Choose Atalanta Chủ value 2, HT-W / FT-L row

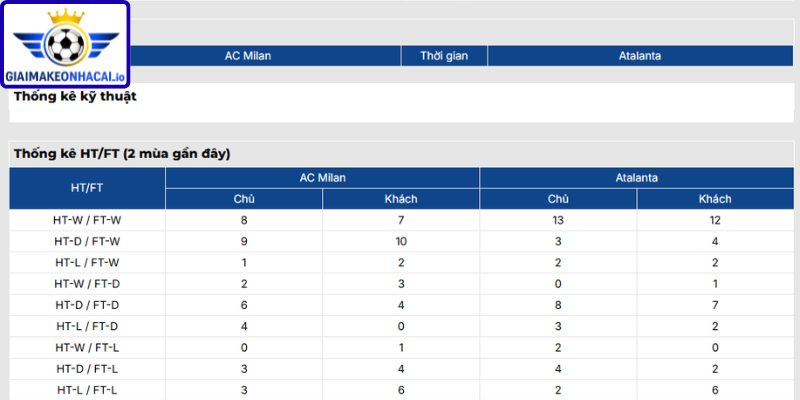558,348
